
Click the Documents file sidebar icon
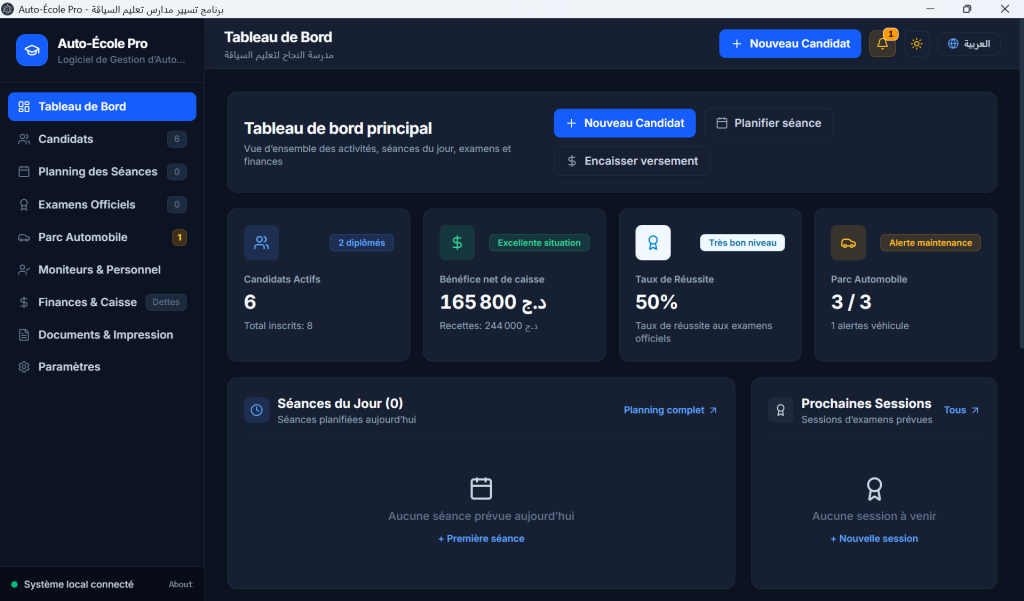point(24,334)
